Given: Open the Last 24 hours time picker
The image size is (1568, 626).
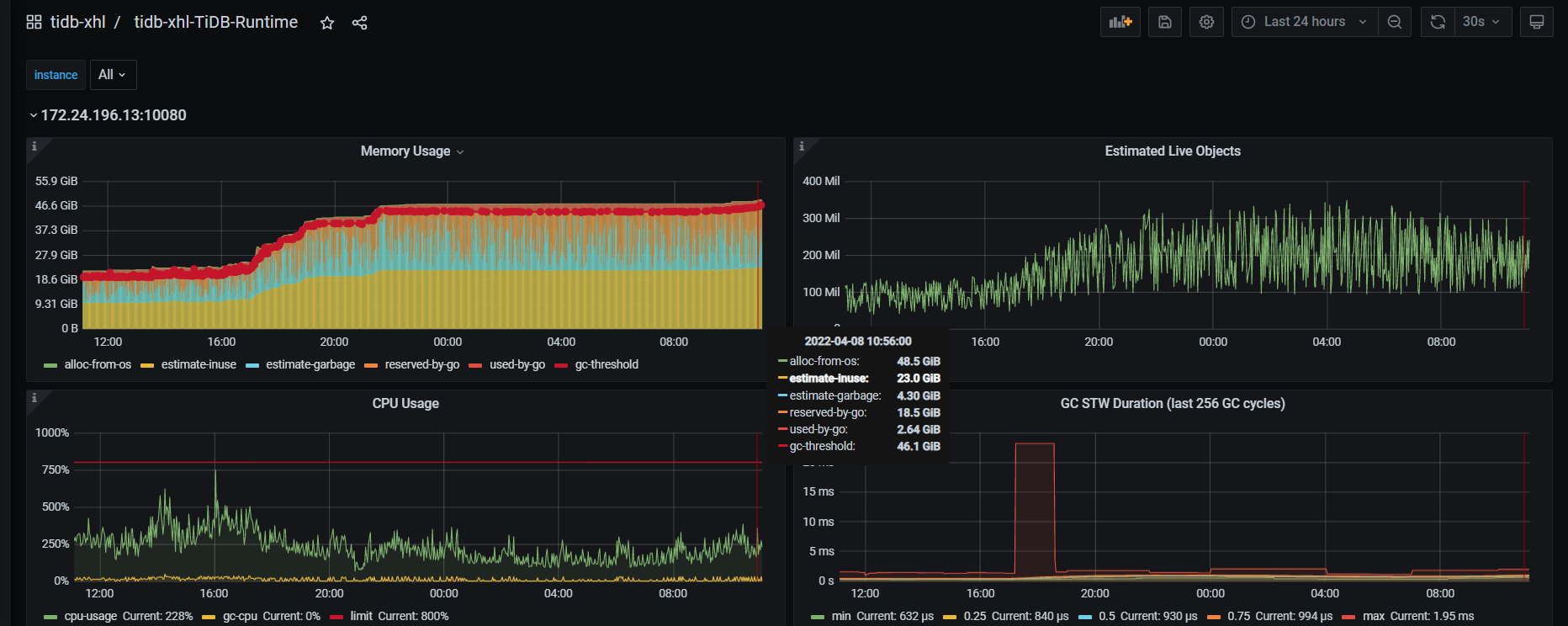Looking at the screenshot, I should [x=1304, y=22].
